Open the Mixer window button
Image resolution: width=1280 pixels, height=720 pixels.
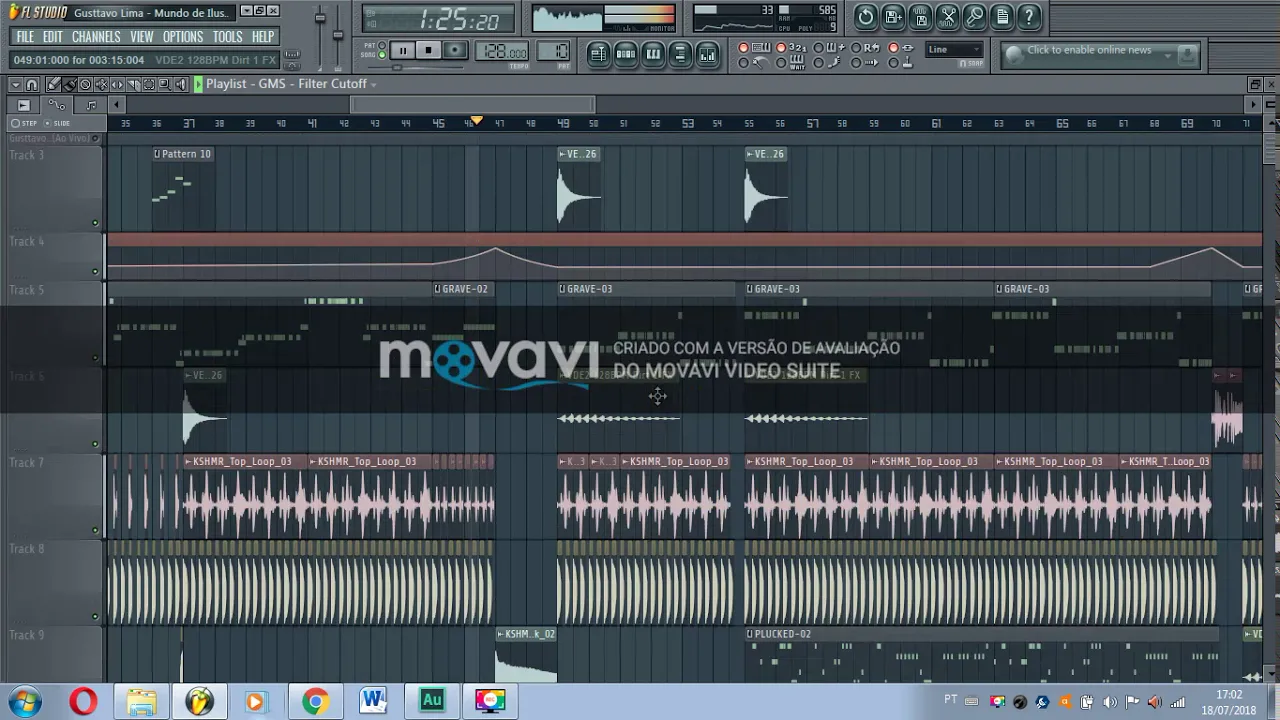(708, 54)
